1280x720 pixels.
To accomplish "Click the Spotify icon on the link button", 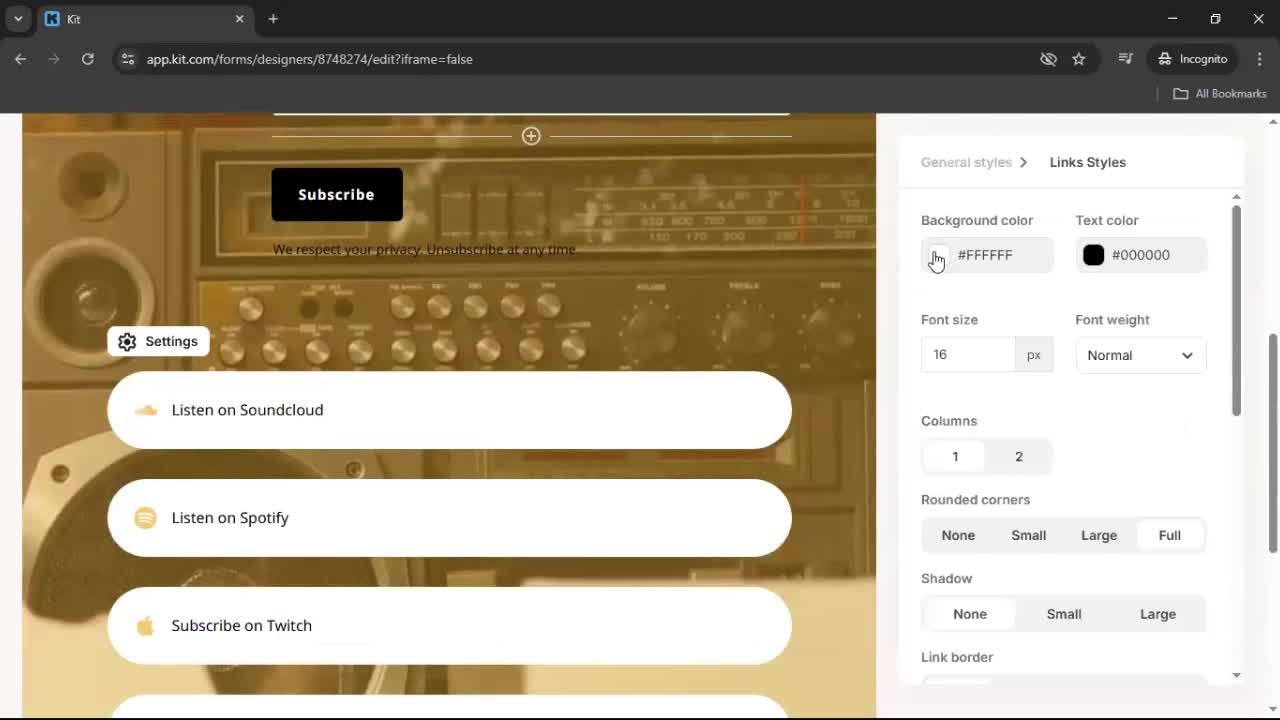I will pos(145,518).
